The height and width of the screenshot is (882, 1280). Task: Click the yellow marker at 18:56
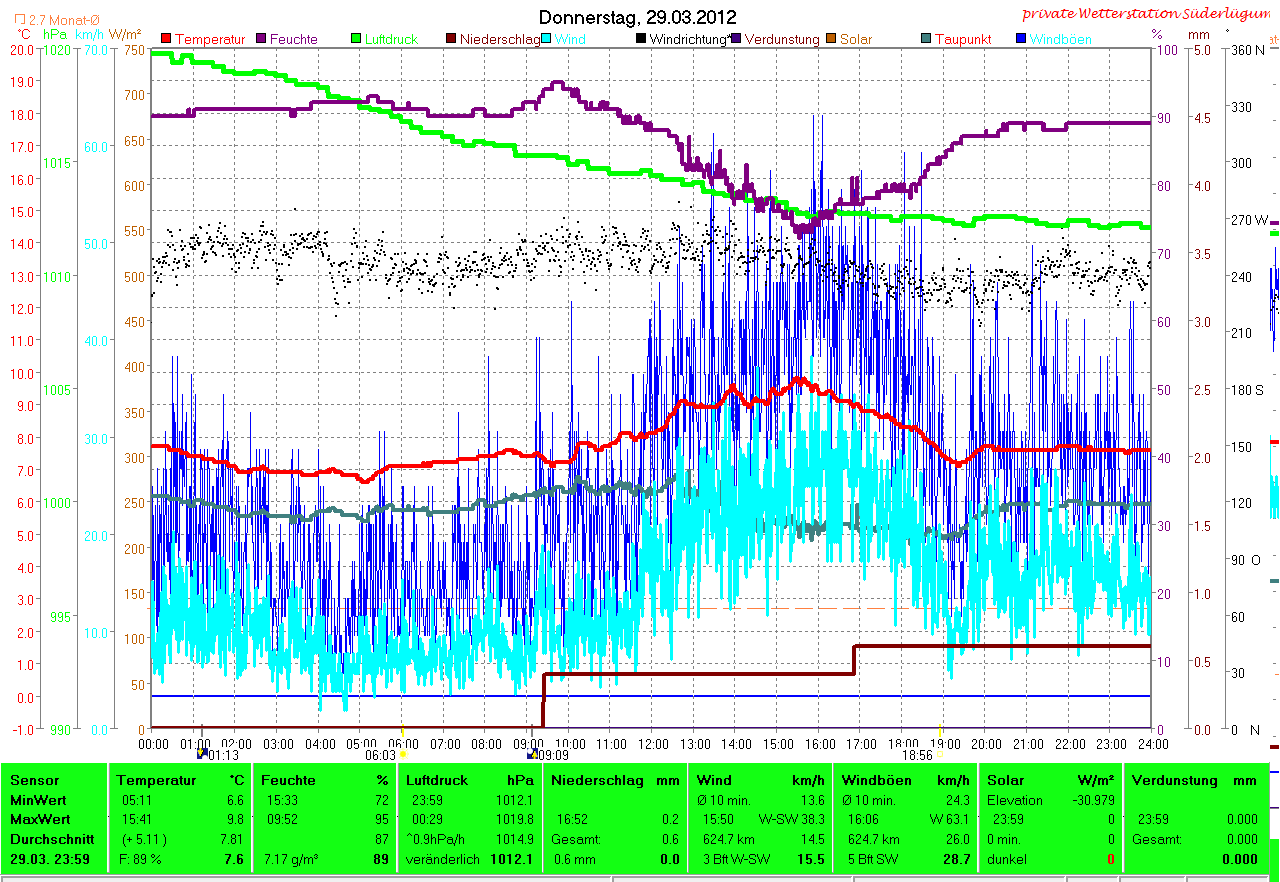[x=940, y=753]
